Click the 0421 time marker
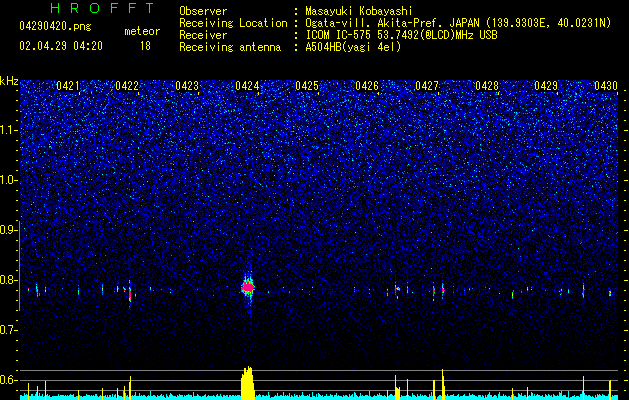This screenshot has width=629, height=400. click(x=68, y=86)
